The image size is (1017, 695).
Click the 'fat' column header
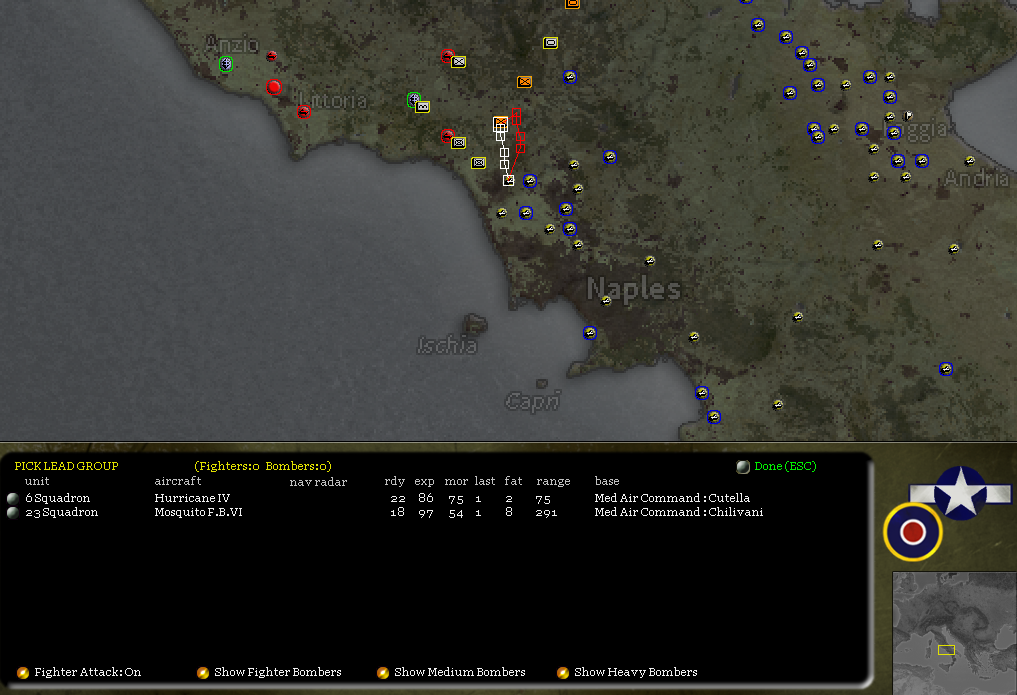(513, 481)
